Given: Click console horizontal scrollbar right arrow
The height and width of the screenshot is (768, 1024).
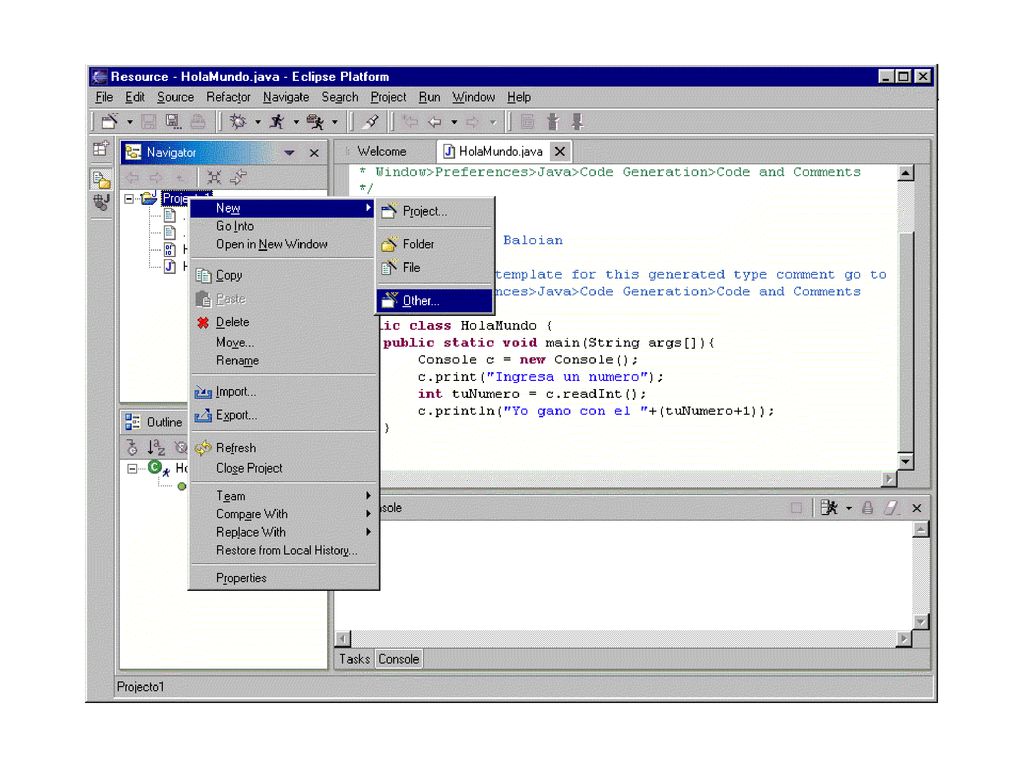Looking at the screenshot, I should point(904,639).
